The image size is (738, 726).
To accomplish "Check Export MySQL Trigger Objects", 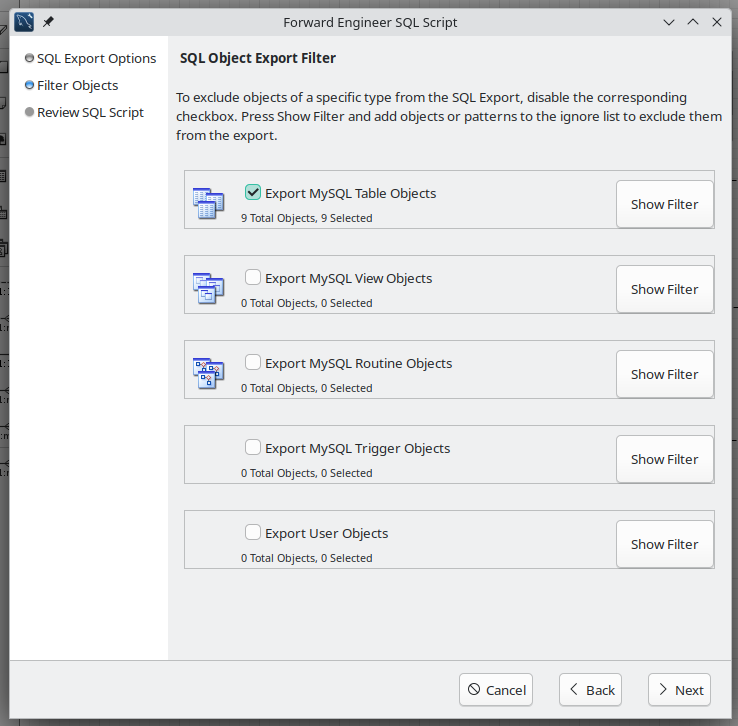I will [253, 448].
